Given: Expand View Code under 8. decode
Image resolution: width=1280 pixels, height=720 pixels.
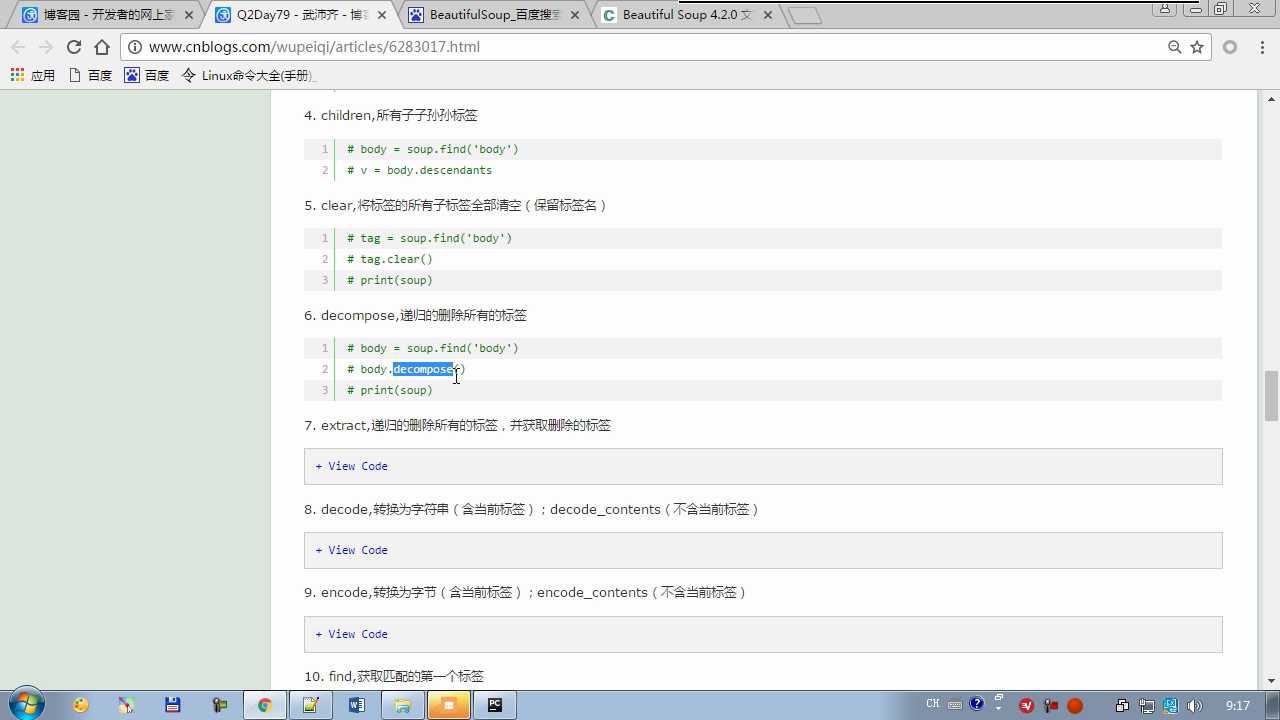Looking at the screenshot, I should (x=351, y=550).
